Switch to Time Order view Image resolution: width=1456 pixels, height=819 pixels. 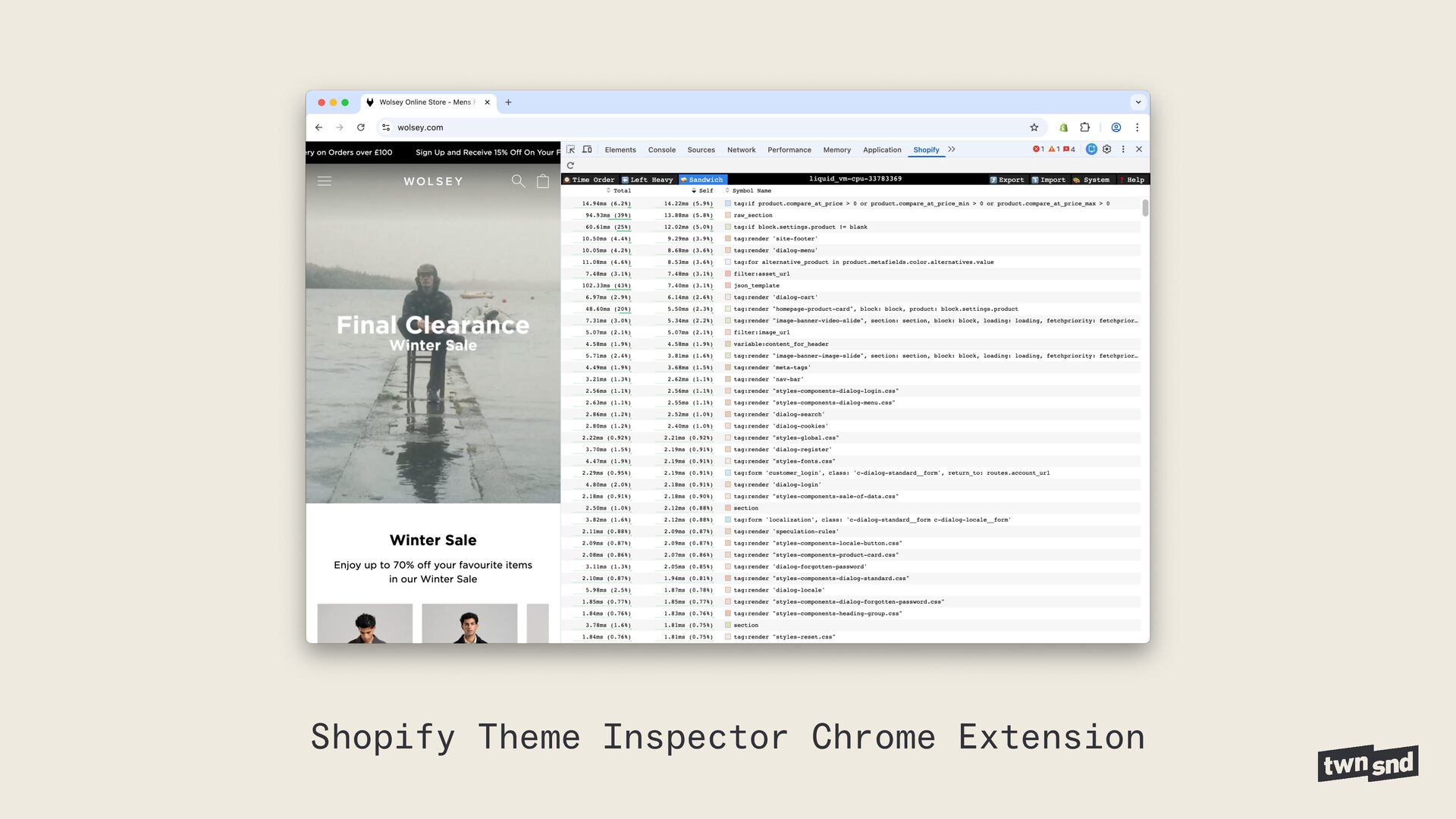pos(589,180)
